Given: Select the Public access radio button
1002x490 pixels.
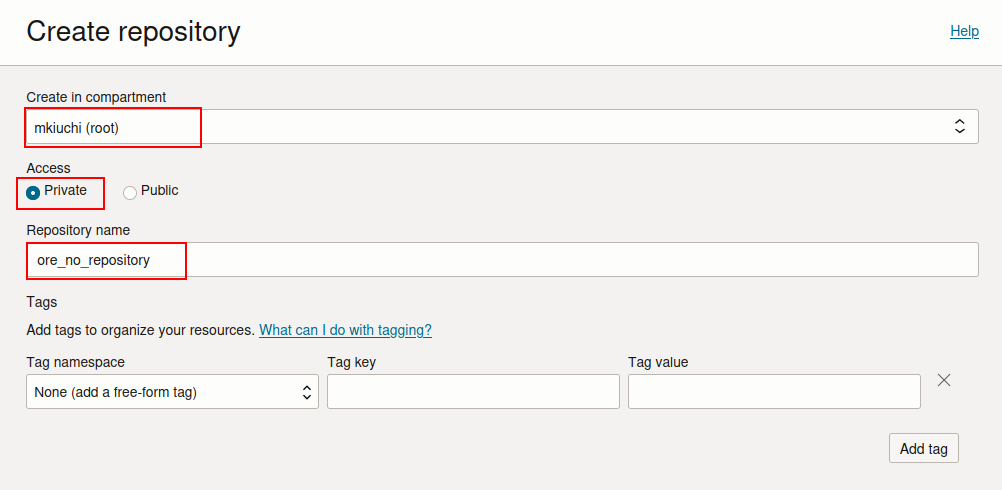Looking at the screenshot, I should click(130, 192).
